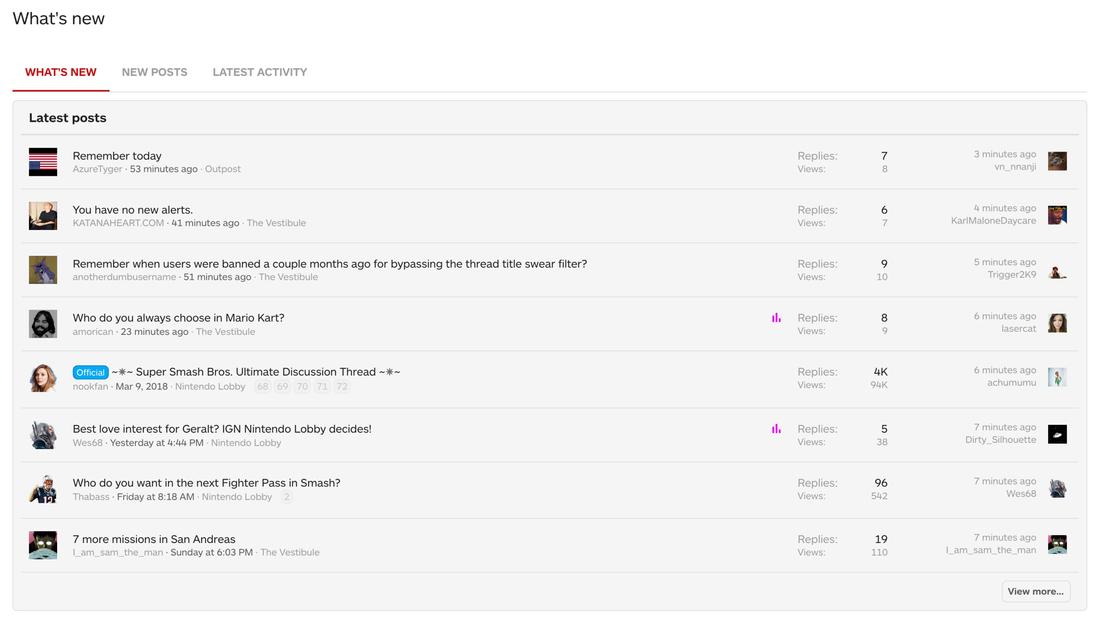
Task: Click lasercat's small avatar on right
Action: pyautogui.click(x=1057, y=323)
